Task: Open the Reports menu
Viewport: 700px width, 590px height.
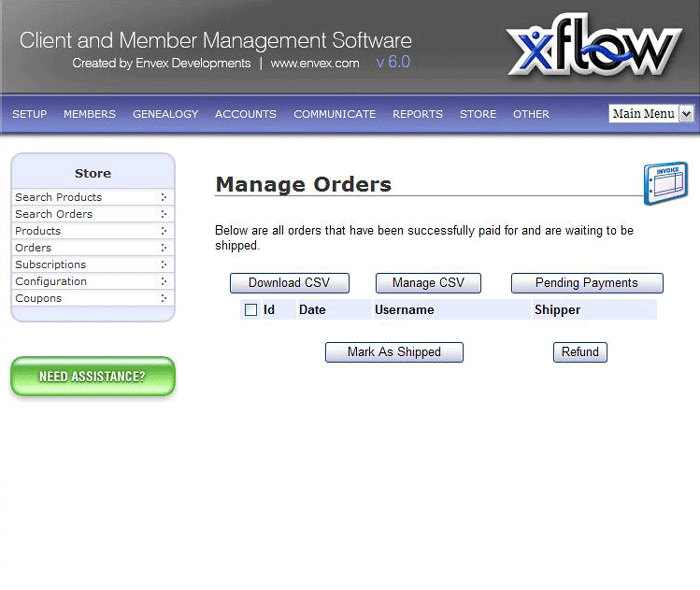Action: (x=417, y=114)
